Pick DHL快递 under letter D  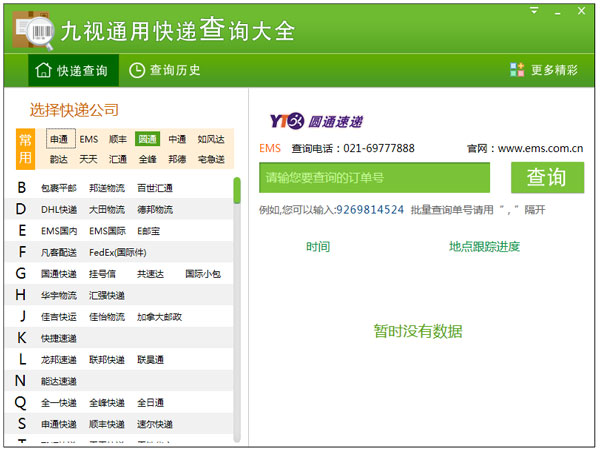pos(59,209)
